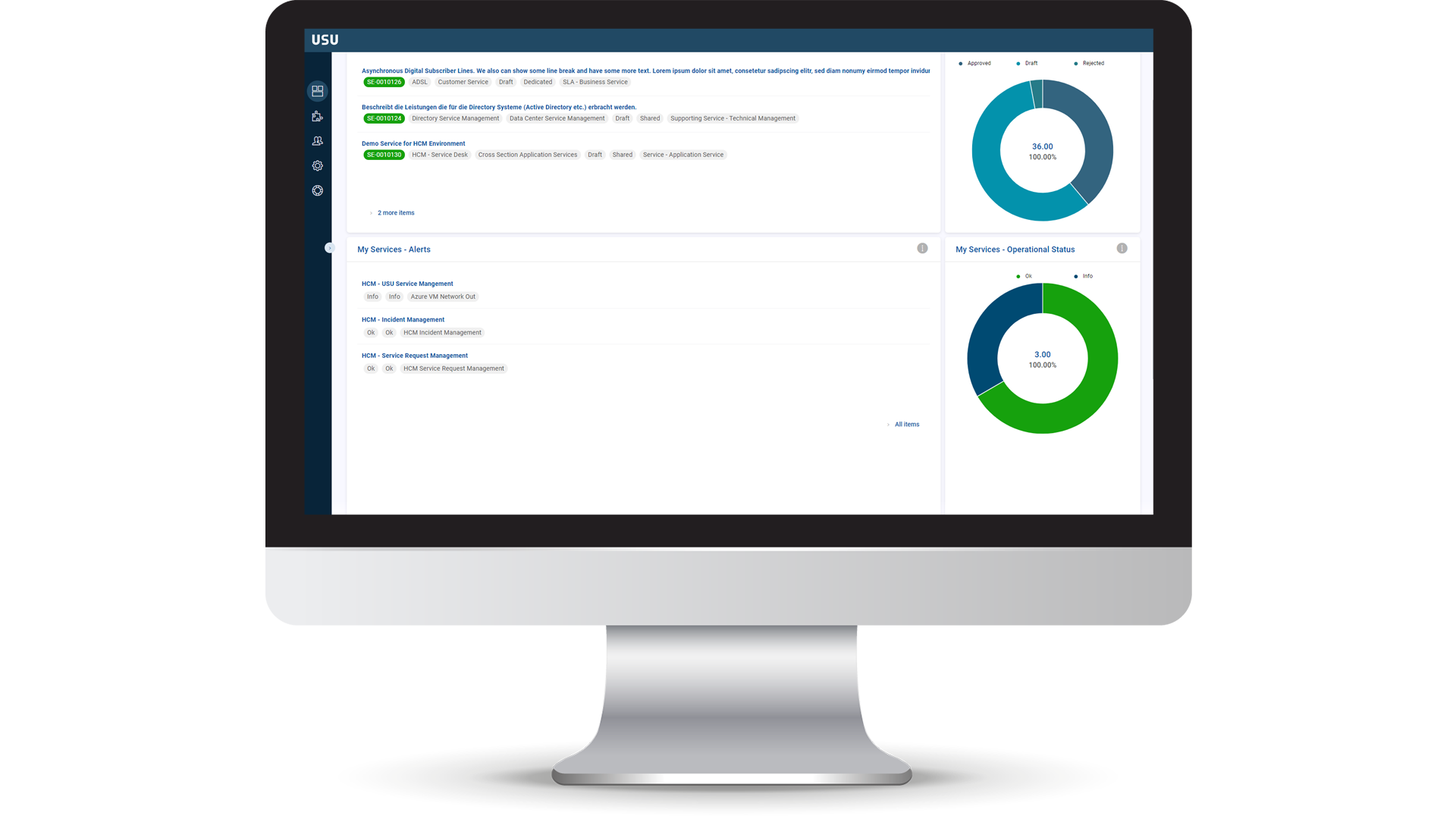Click the settings gear icon in sidebar
Screen dimensions: 1456x819
click(317, 165)
